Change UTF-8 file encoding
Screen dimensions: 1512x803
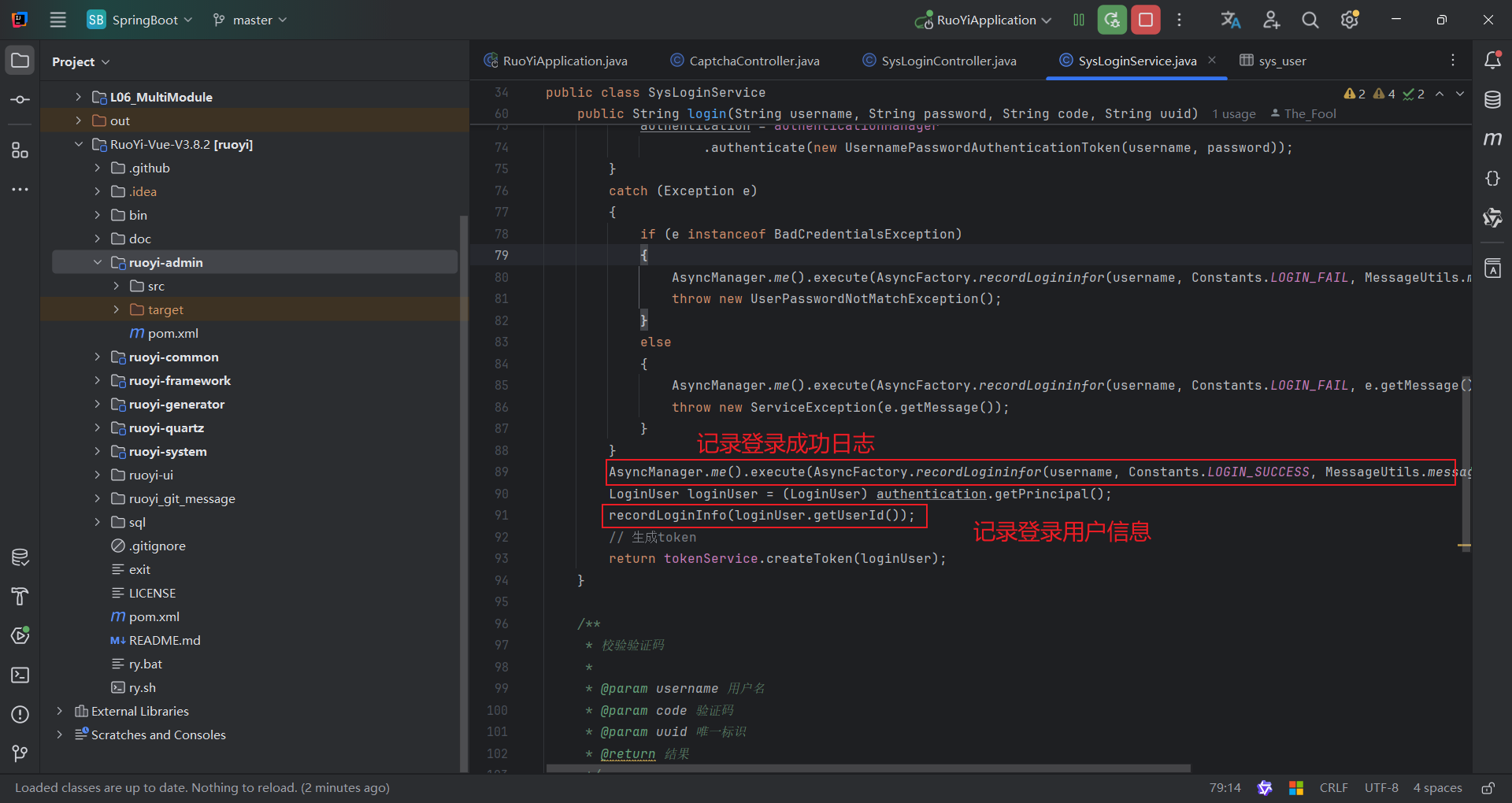pyautogui.click(x=1381, y=788)
